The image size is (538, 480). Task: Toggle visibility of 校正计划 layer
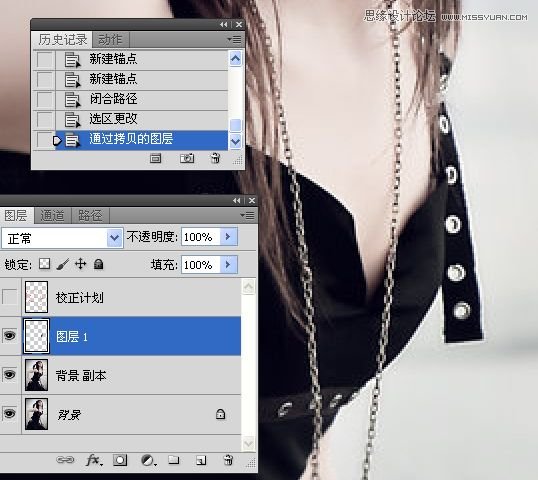[x=10, y=297]
